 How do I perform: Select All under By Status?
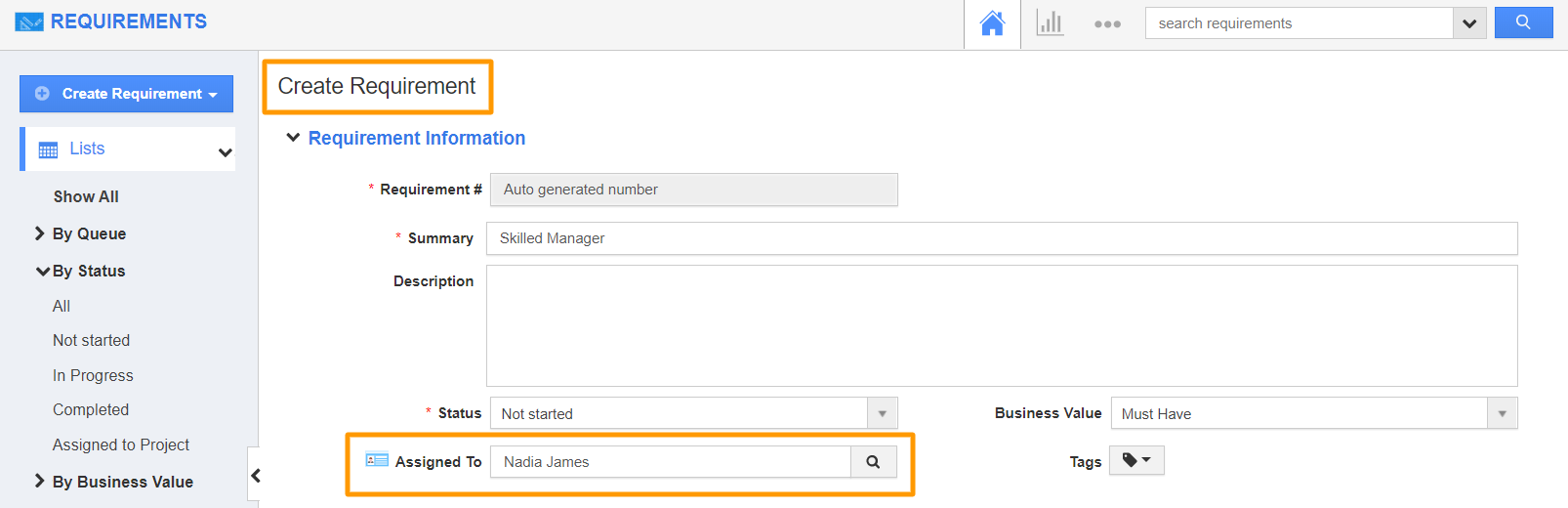[62, 306]
